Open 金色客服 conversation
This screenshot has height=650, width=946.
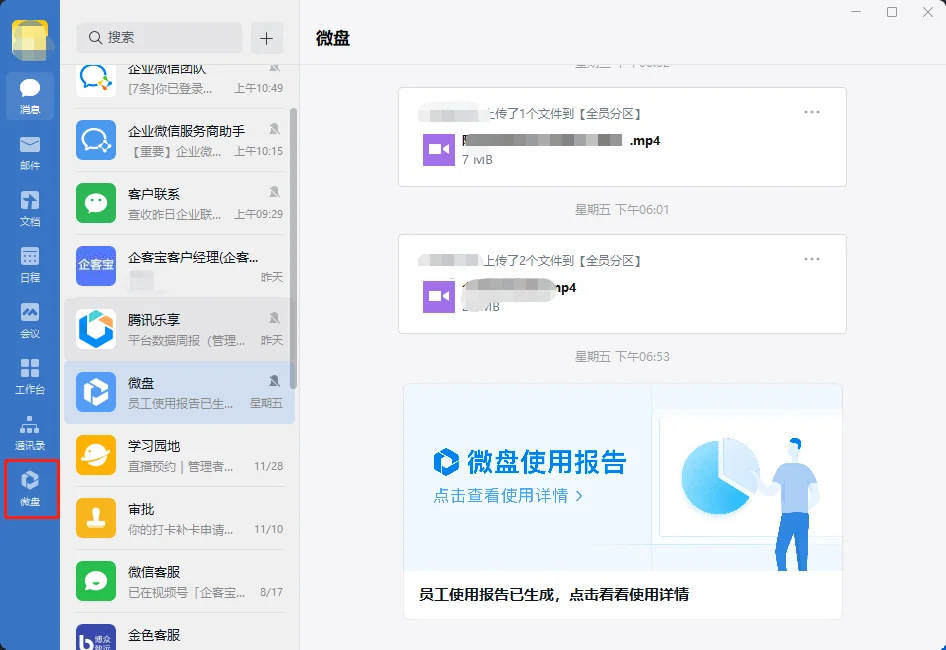pos(179,632)
